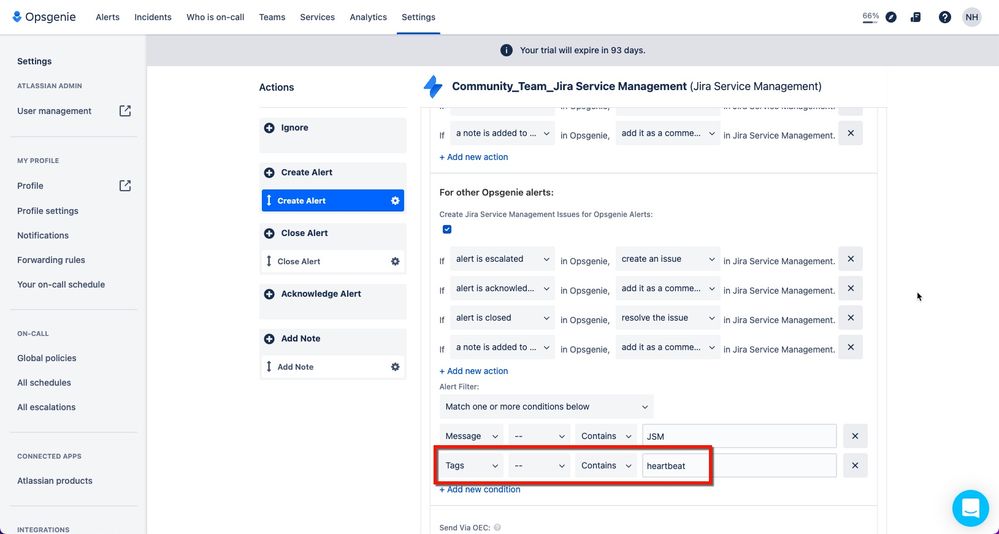Click the plus icon next to Create Alert
This screenshot has width=999, height=534.
269,173
